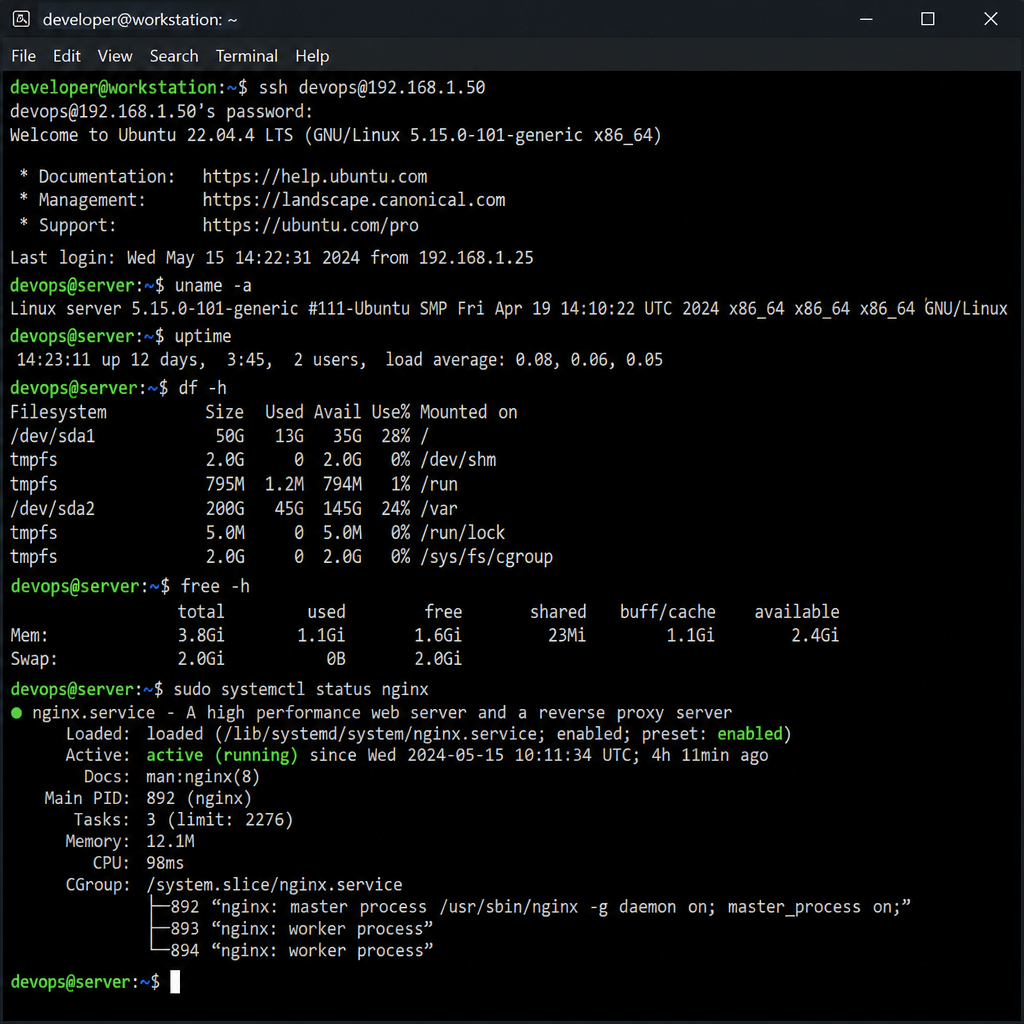Click the /run/lock mount row
Screen dimensions: 1024x1024
[257, 533]
